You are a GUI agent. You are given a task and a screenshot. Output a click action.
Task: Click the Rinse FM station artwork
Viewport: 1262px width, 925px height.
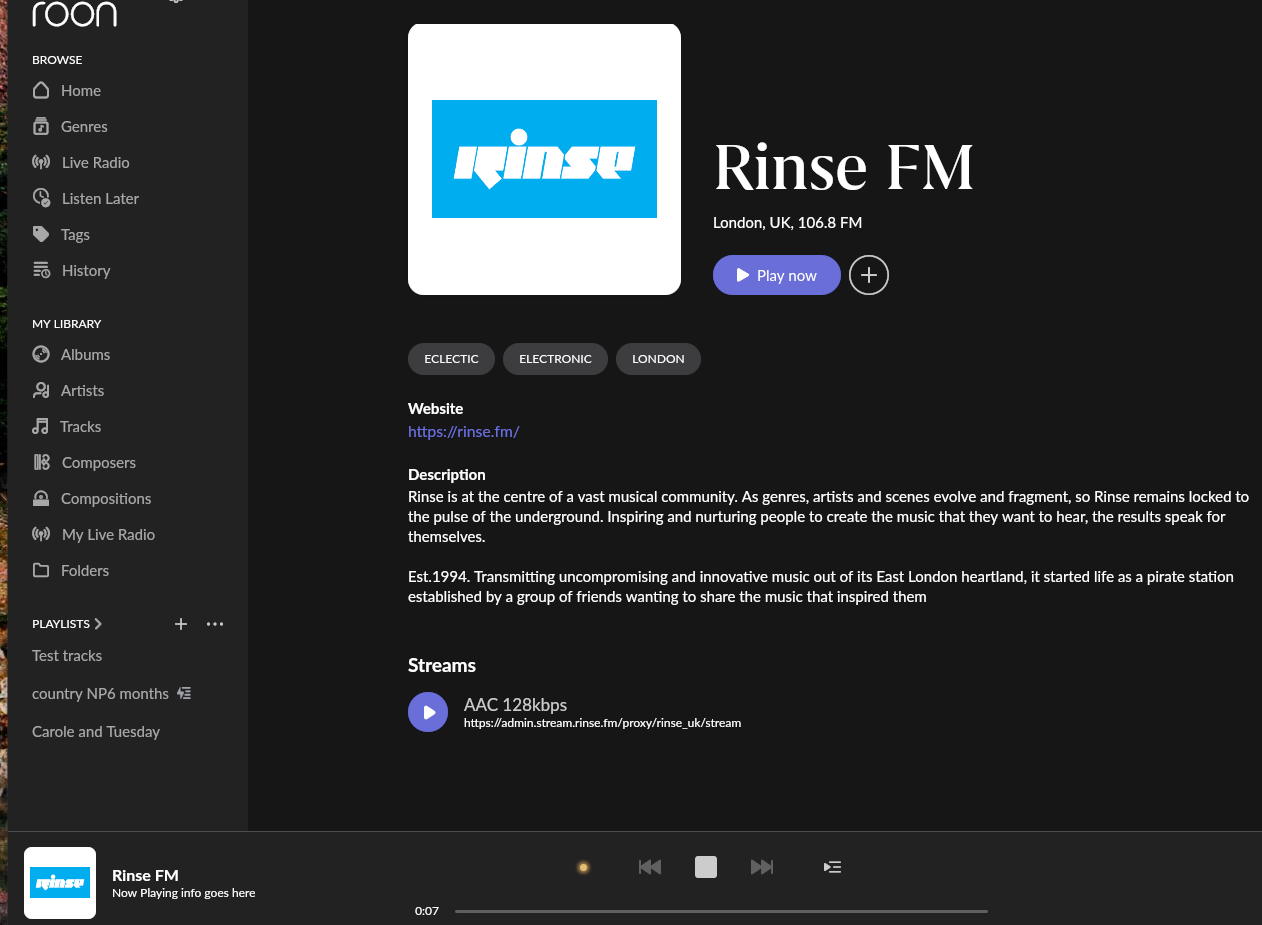tap(544, 159)
